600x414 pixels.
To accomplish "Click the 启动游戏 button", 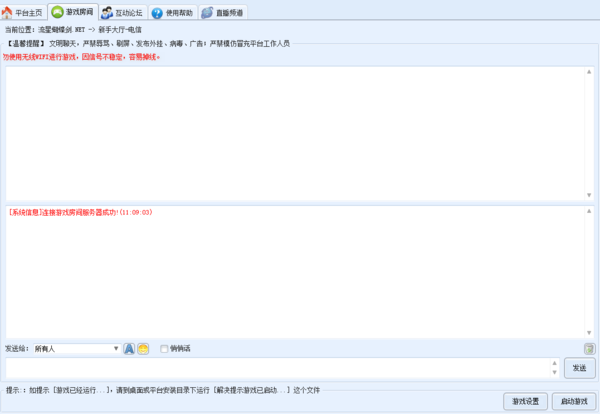I will coord(574,401).
